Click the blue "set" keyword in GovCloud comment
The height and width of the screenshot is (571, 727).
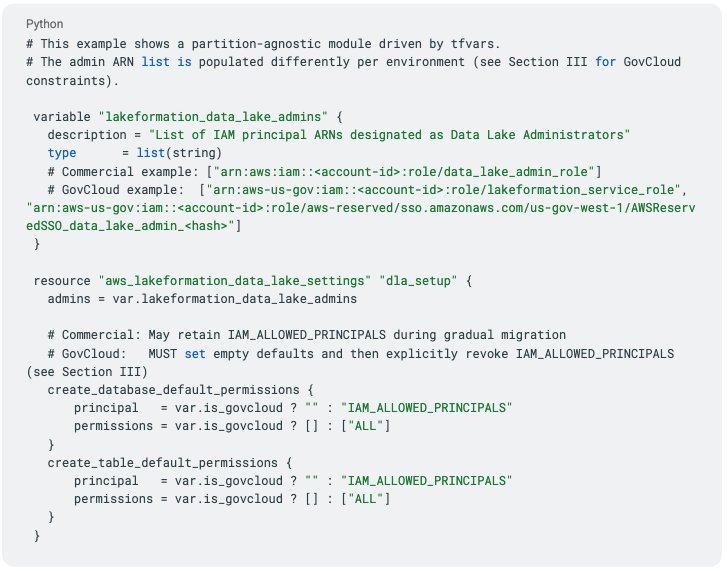[x=195, y=353]
